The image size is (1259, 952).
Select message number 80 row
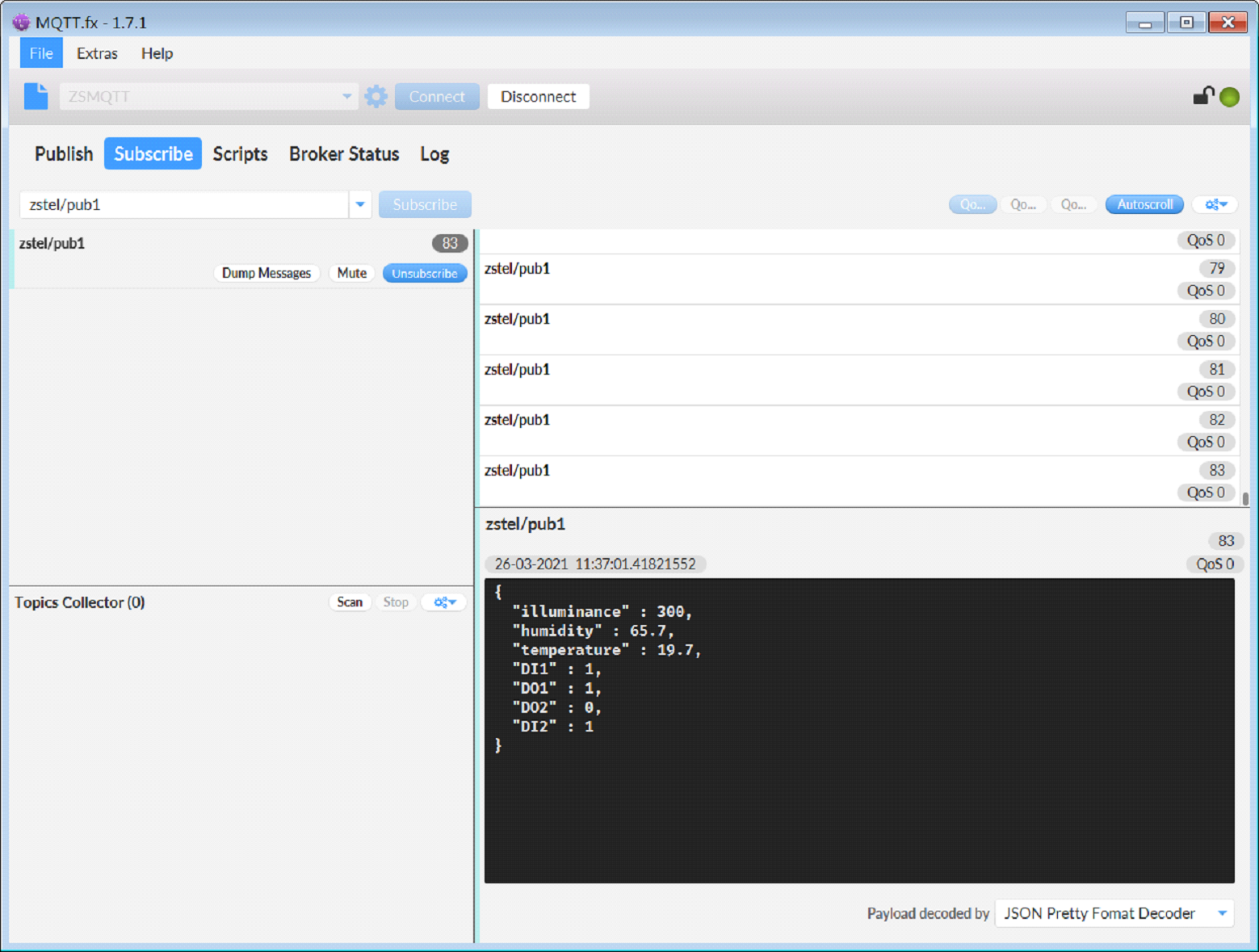(860, 329)
